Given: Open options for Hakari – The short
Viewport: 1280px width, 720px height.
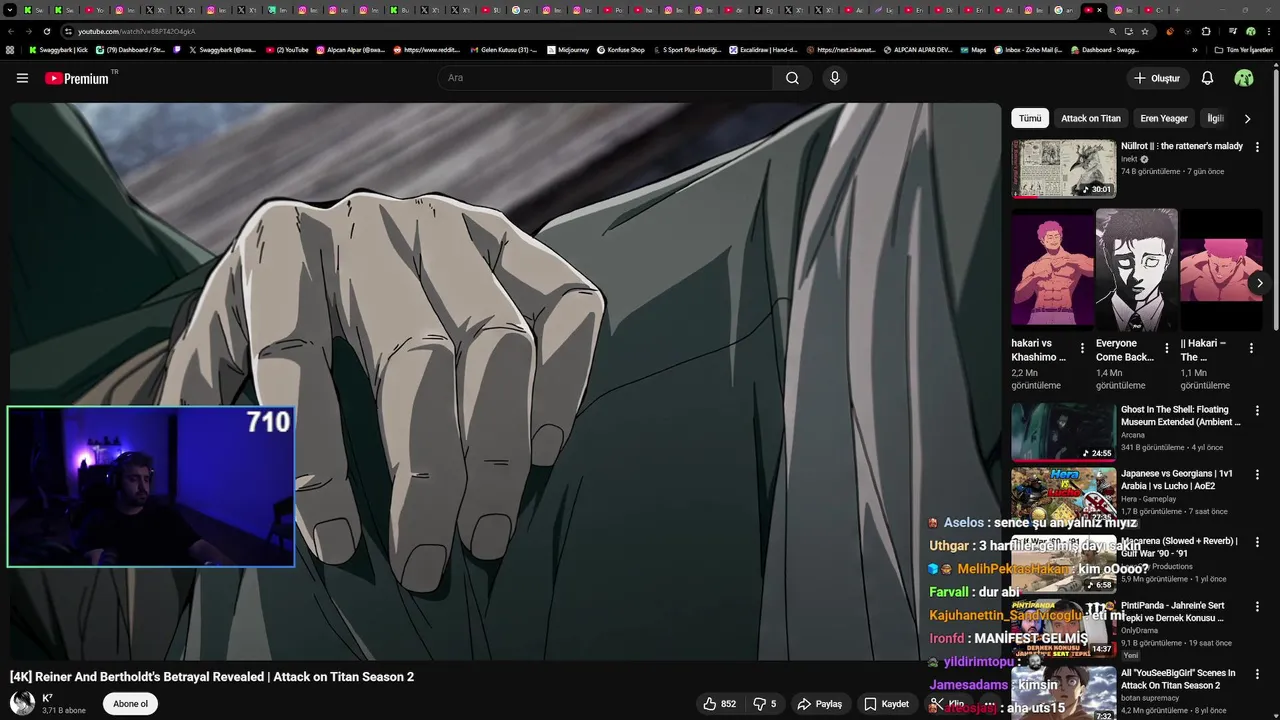Looking at the screenshot, I should click(1251, 348).
